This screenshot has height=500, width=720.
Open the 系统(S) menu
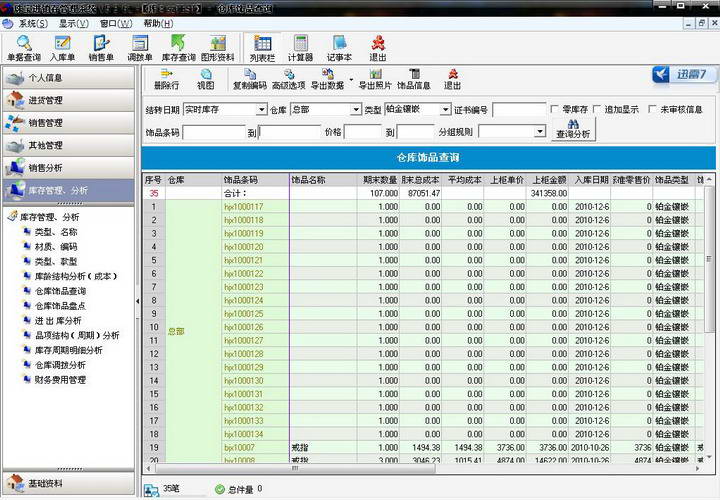pos(33,23)
